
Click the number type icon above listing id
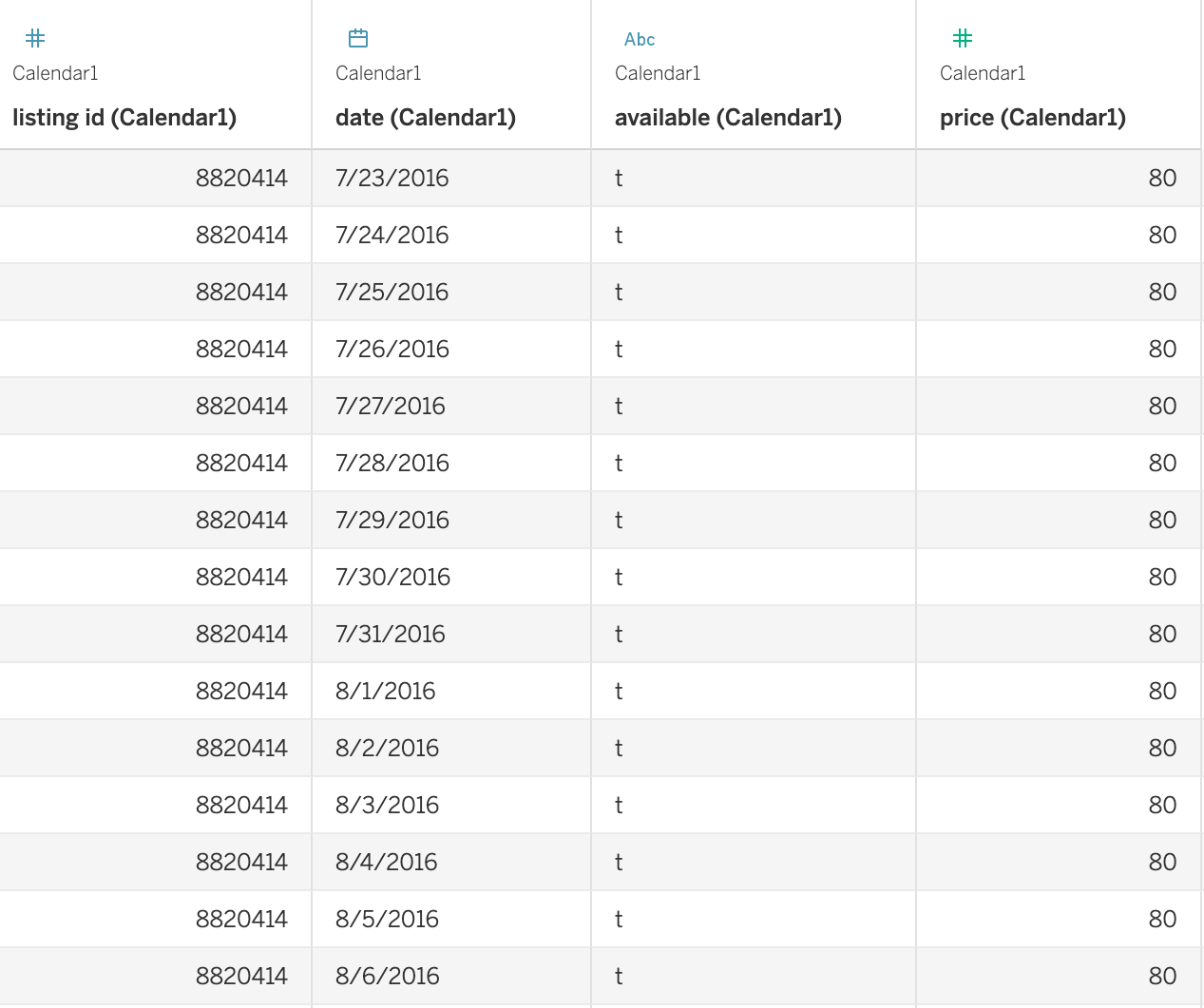pos(35,38)
